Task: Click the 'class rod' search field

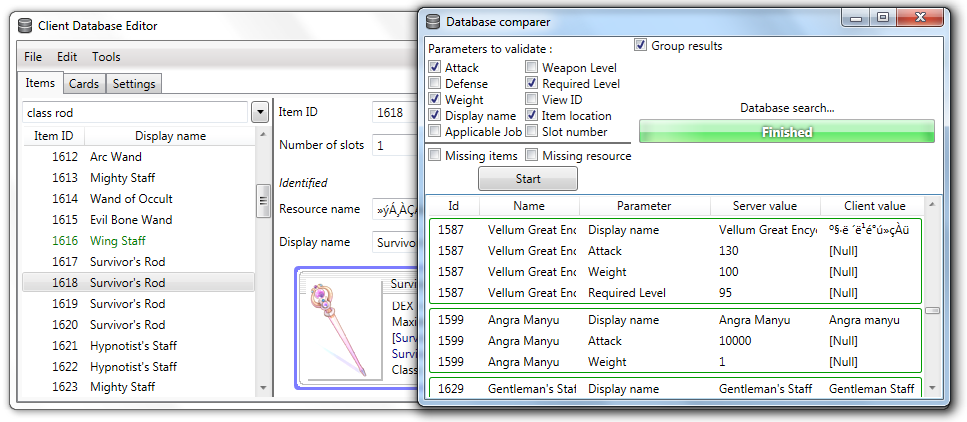Action: (136, 113)
